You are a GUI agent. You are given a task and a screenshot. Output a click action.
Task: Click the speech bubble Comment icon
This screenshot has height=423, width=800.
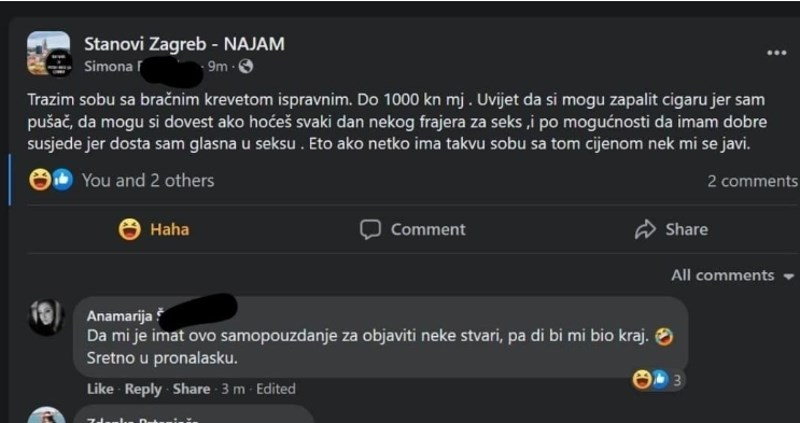tap(370, 229)
